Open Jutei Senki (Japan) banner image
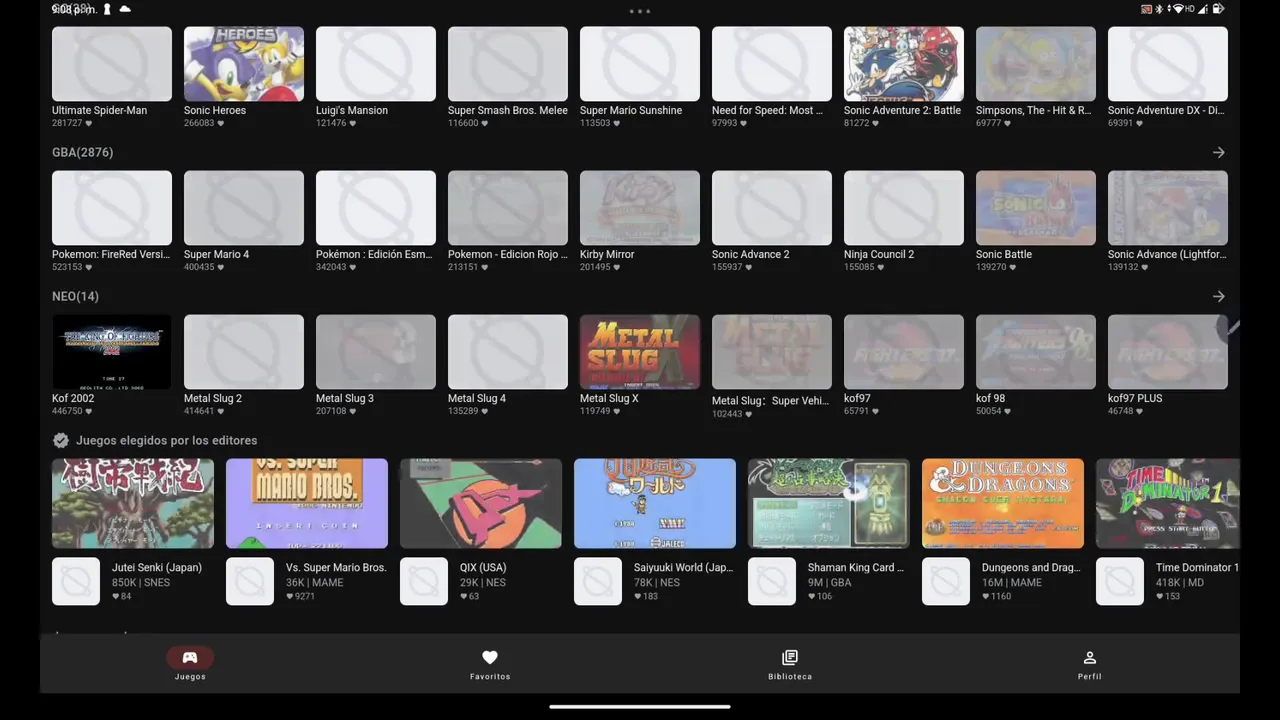 click(x=133, y=503)
